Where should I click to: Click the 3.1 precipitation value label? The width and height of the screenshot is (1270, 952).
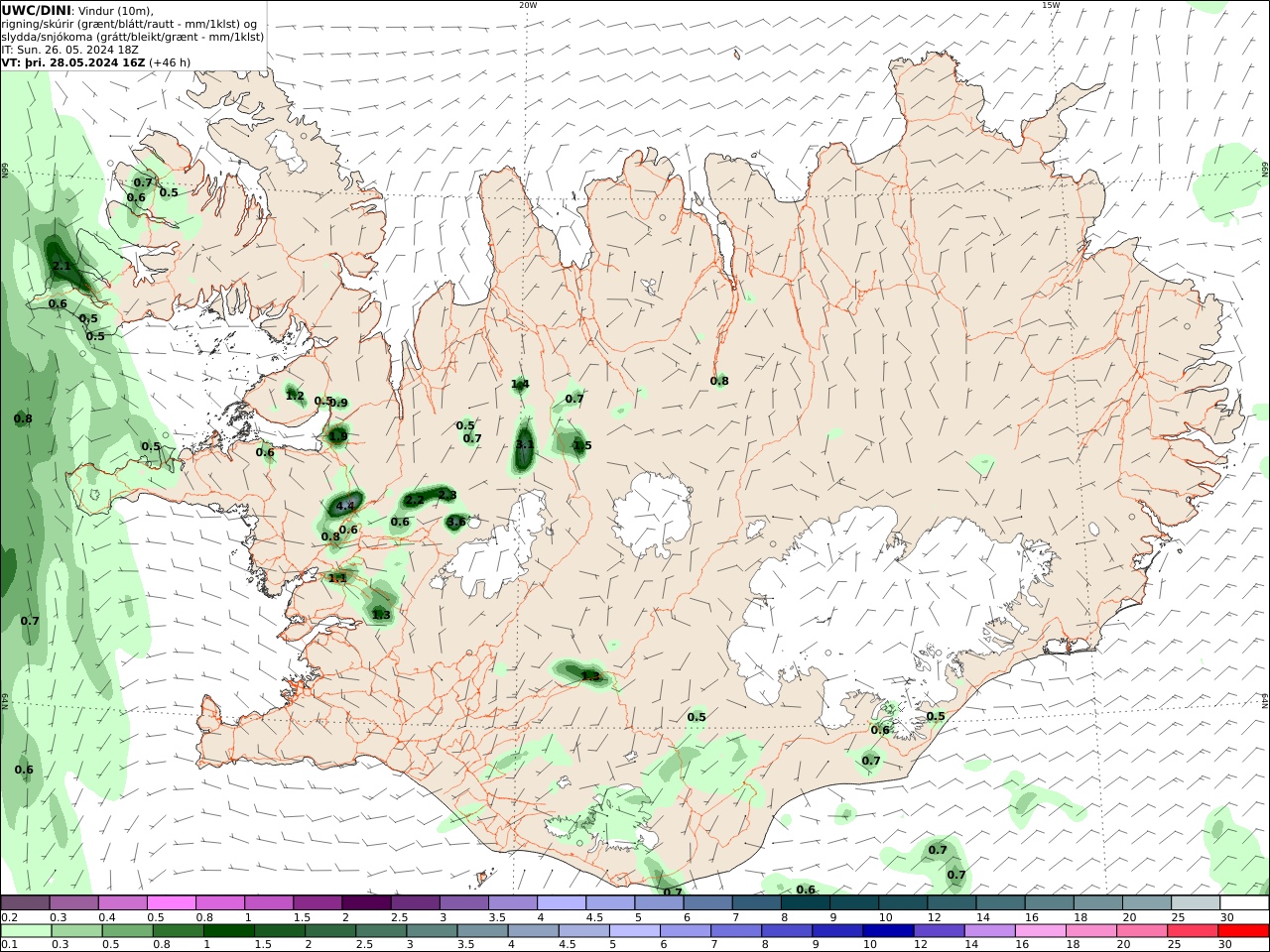(x=524, y=444)
